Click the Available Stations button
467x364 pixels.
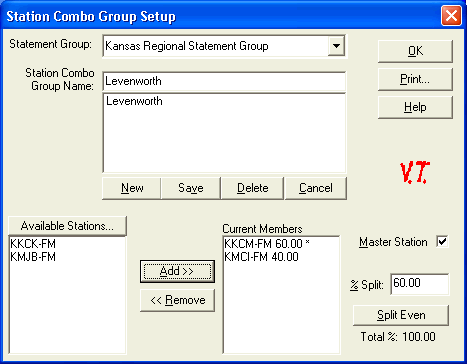click(x=67, y=226)
